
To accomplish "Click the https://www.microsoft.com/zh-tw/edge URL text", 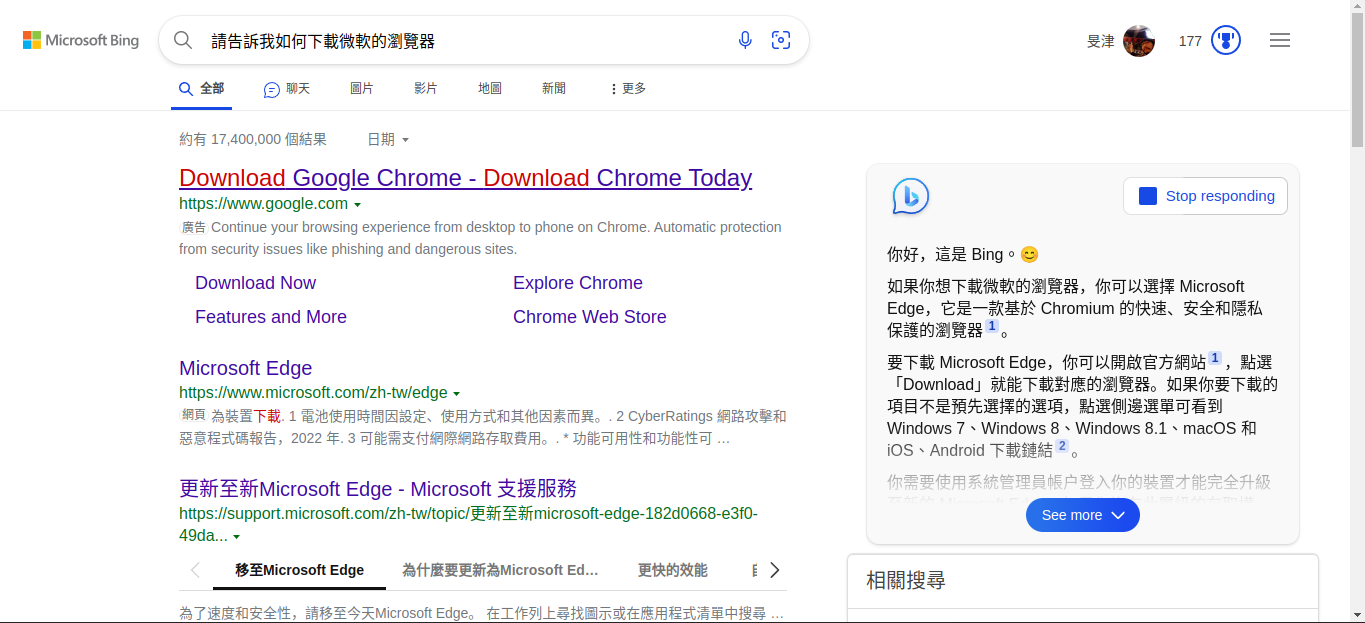I will 313,393.
